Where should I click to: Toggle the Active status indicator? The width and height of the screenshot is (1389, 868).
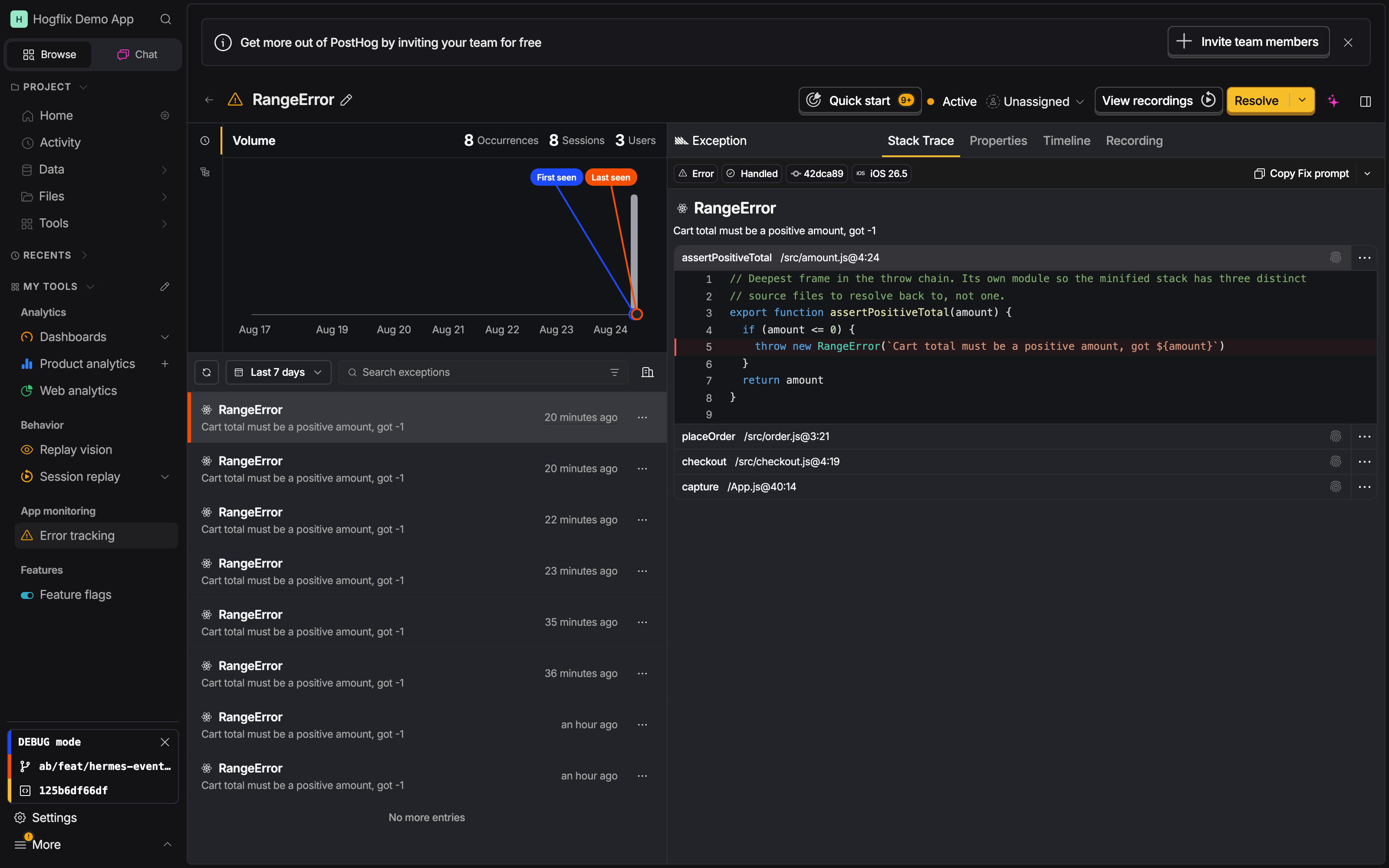coord(951,102)
